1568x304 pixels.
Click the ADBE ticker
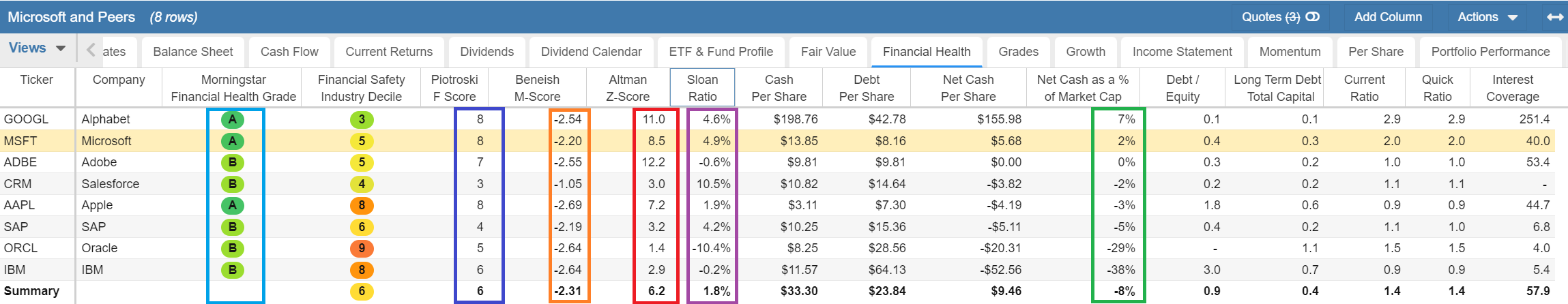pyautogui.click(x=20, y=162)
